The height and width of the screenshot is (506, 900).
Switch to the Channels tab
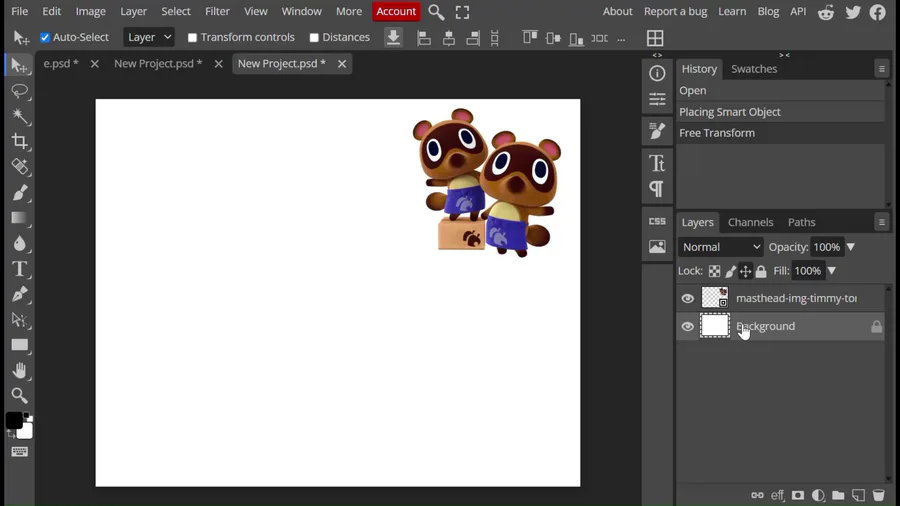(750, 222)
